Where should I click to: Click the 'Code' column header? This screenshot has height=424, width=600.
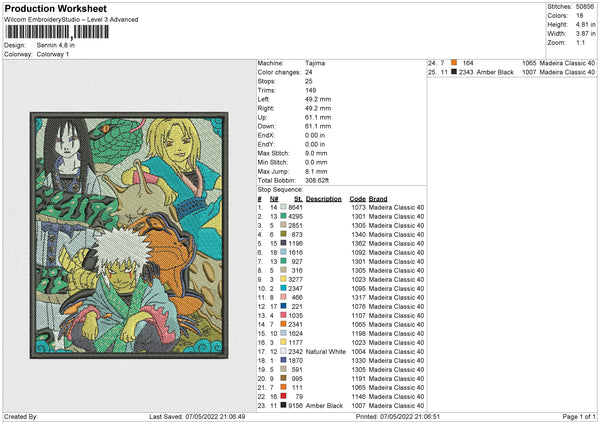tap(357, 199)
